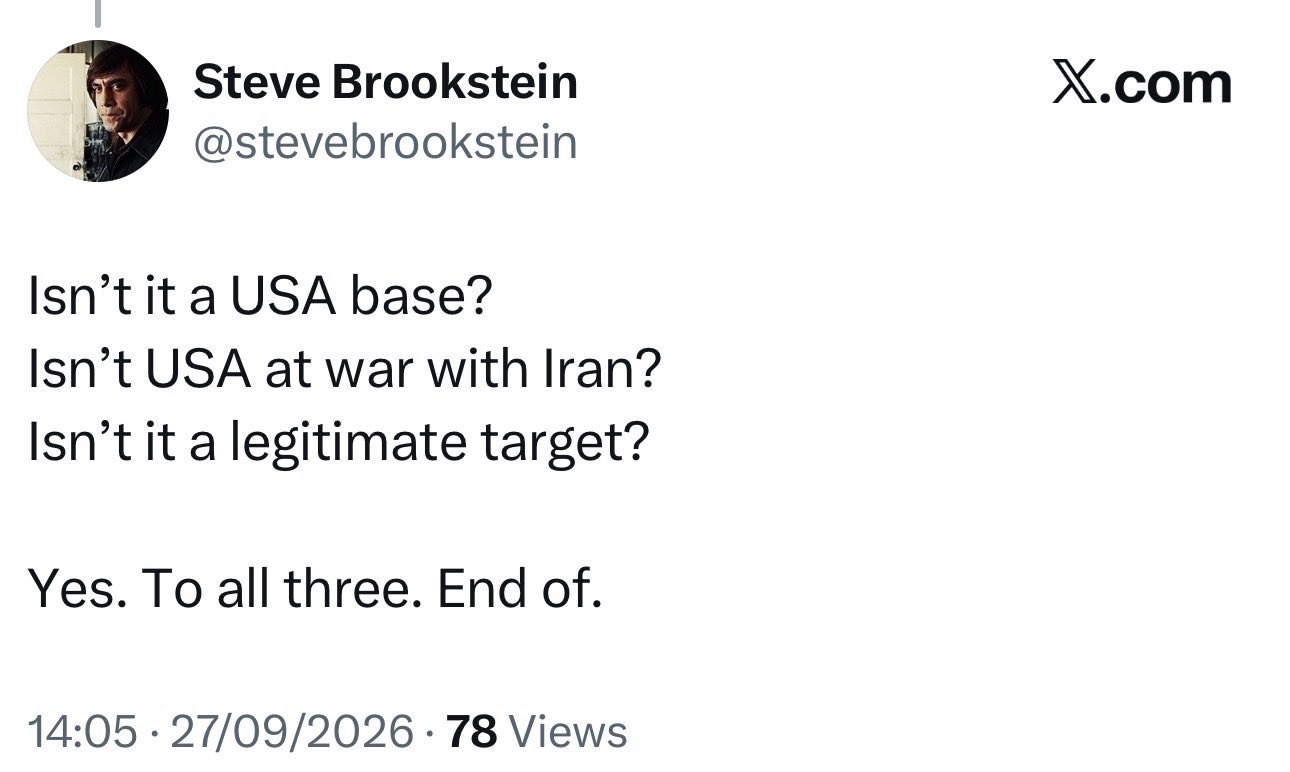Image resolution: width=1290 pixels, height=772 pixels.
Task: Click the line "Isn't USA at war with Iran?"
Action: (345, 370)
